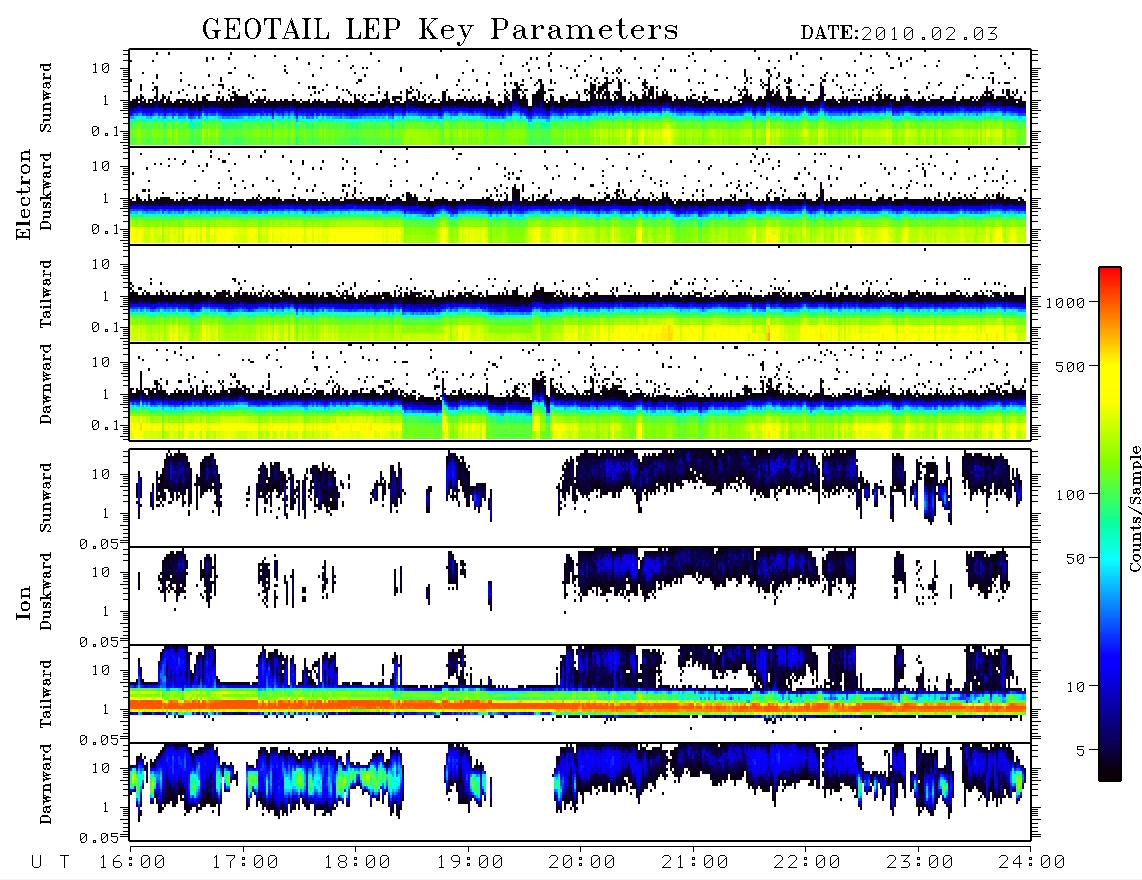Click the Counts/Sample colorbar label
Viewport: 1142px width, 880px height.
(1134, 509)
